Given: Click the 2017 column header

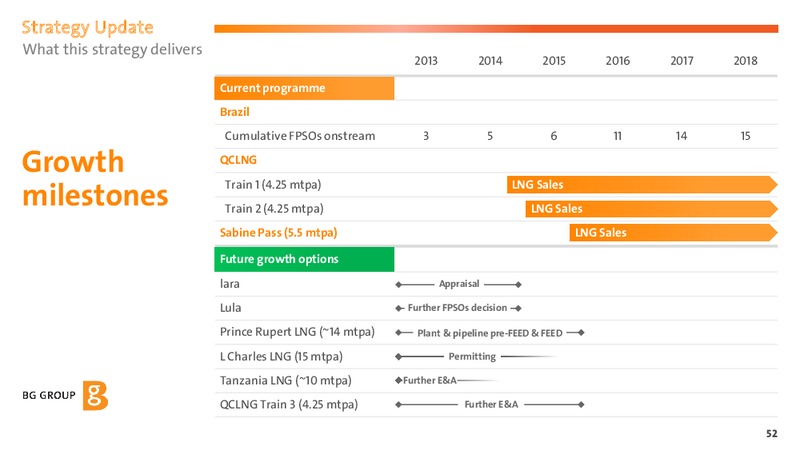Looking at the screenshot, I should 682,61.
